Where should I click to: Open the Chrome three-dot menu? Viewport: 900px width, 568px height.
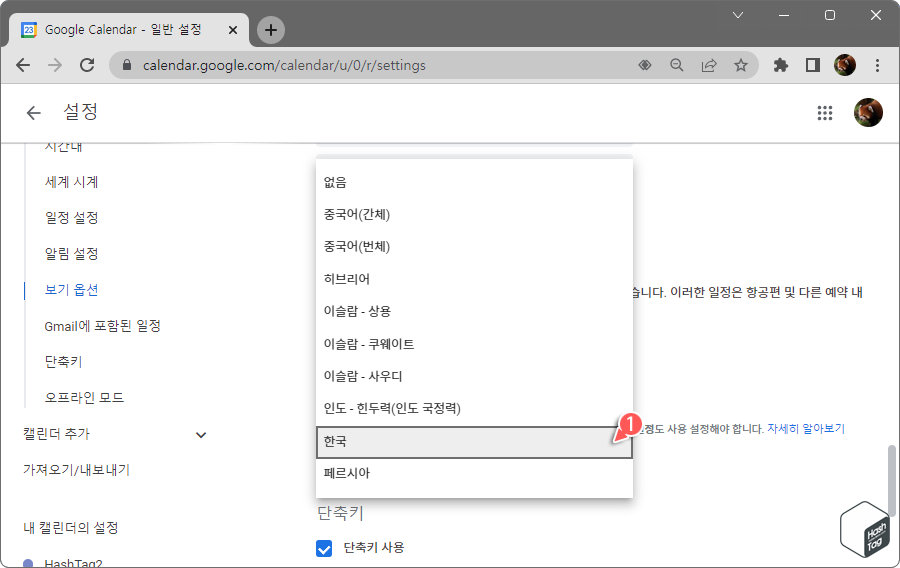coord(877,65)
